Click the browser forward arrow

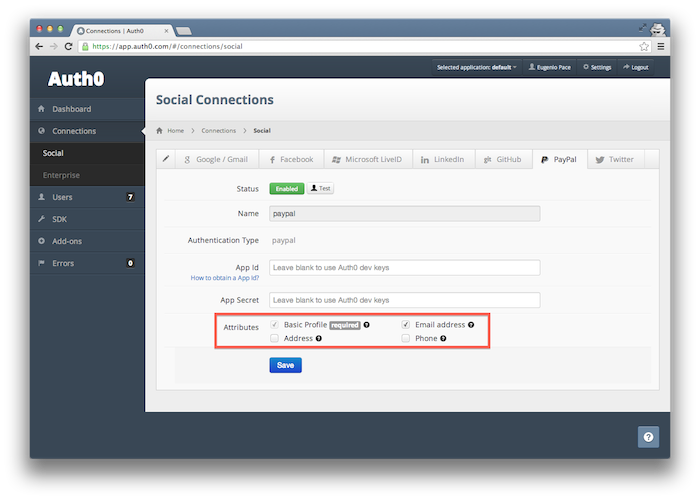[x=54, y=46]
